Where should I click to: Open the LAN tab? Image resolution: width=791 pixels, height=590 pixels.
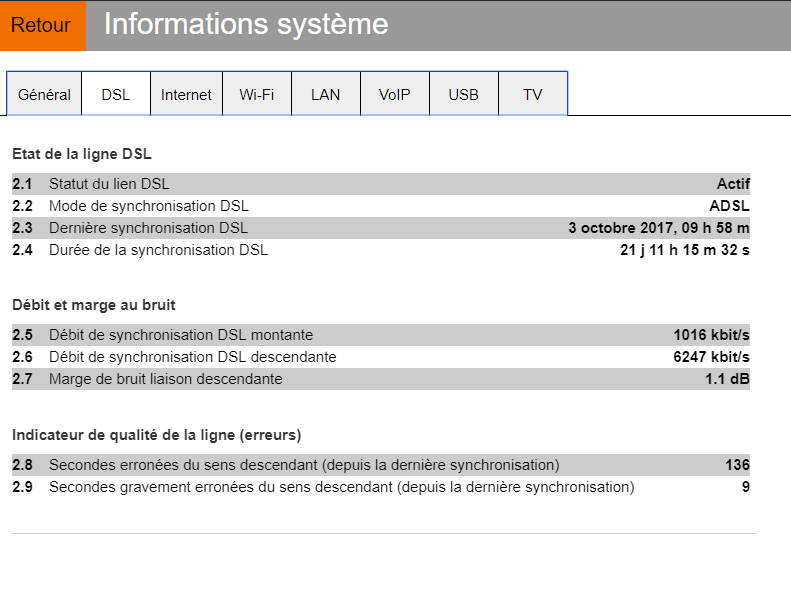click(x=325, y=94)
